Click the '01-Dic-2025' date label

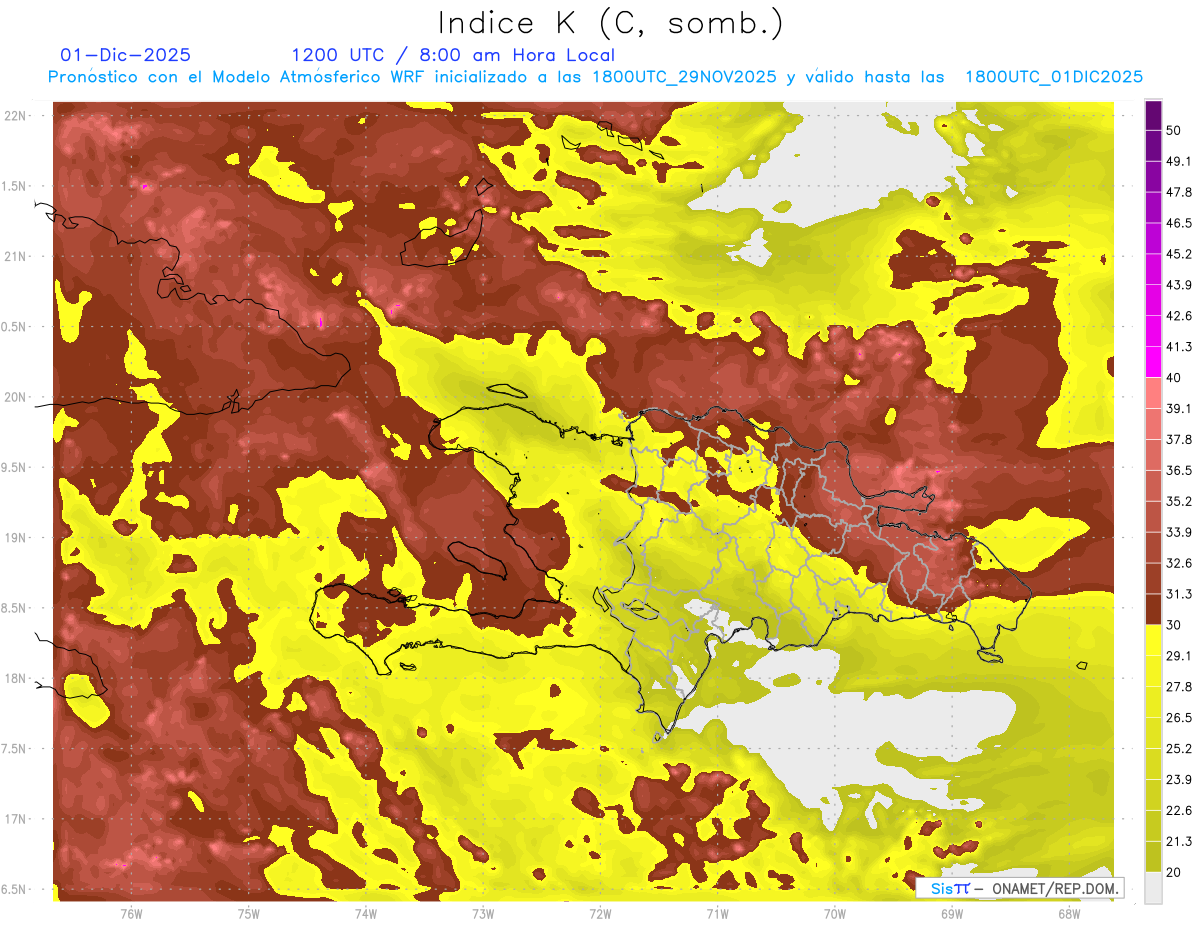(x=125, y=55)
